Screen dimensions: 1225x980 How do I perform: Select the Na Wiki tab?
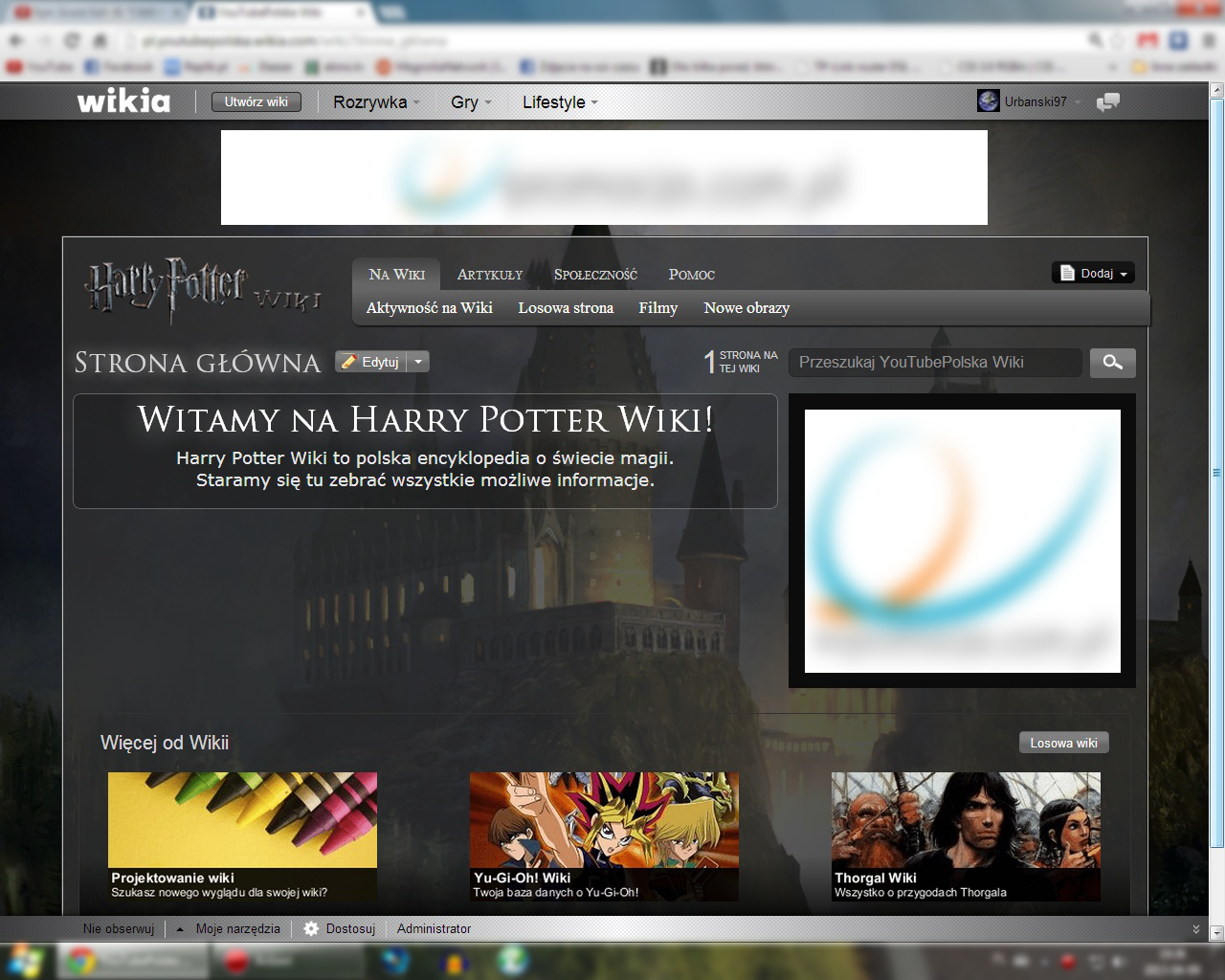coord(396,274)
